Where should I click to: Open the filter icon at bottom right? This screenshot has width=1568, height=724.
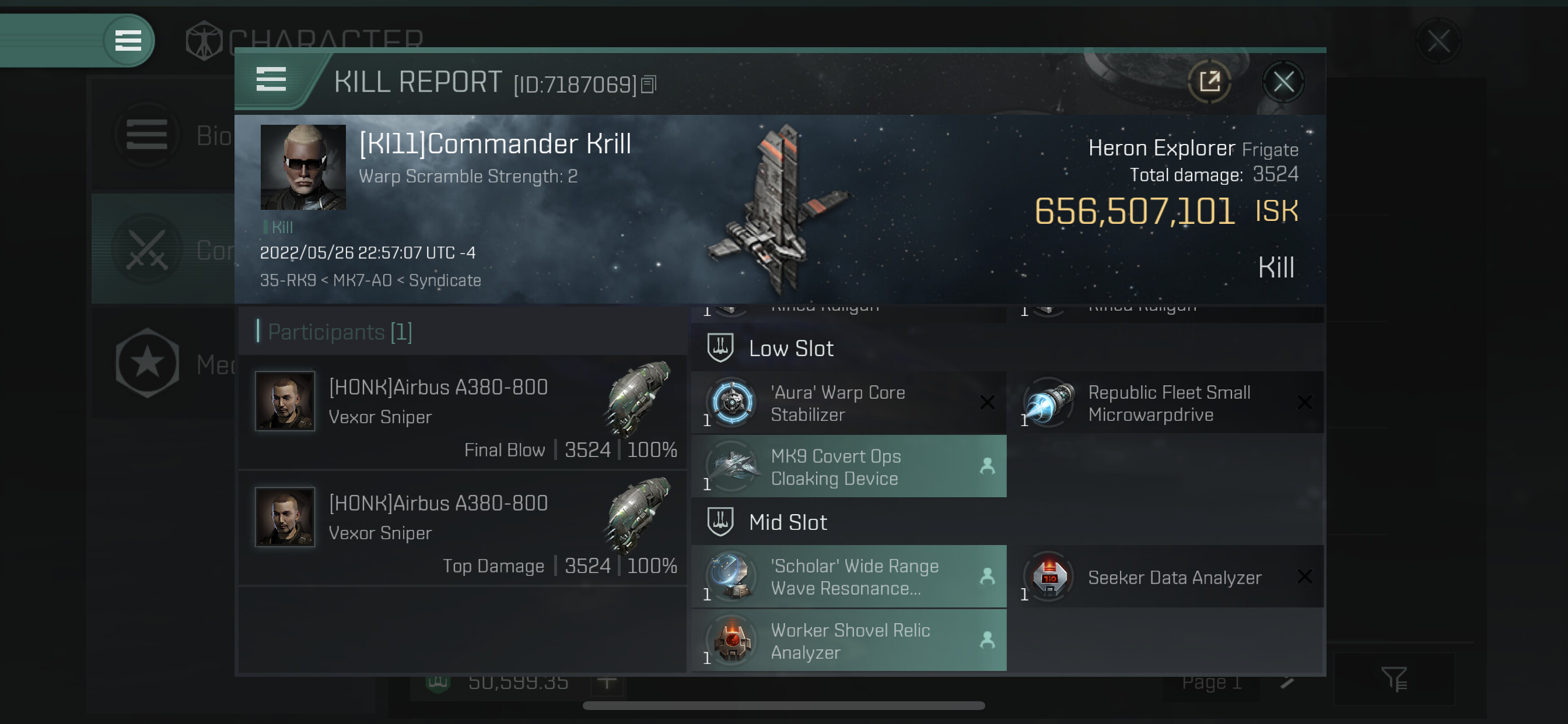click(x=1394, y=679)
